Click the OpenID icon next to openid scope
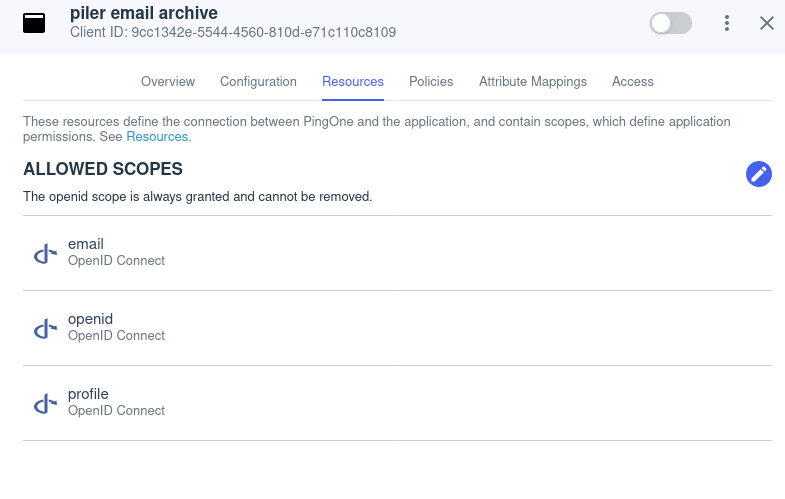The image size is (785, 499). (44, 328)
